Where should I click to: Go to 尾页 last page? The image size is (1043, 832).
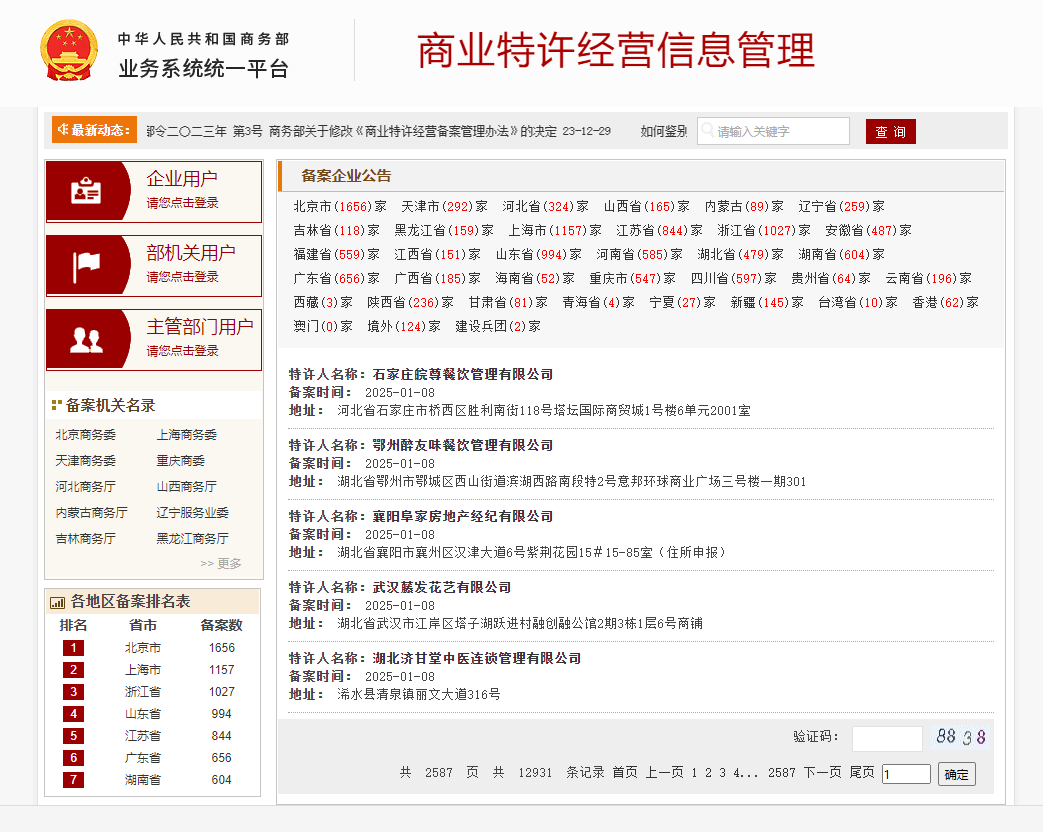tap(862, 772)
